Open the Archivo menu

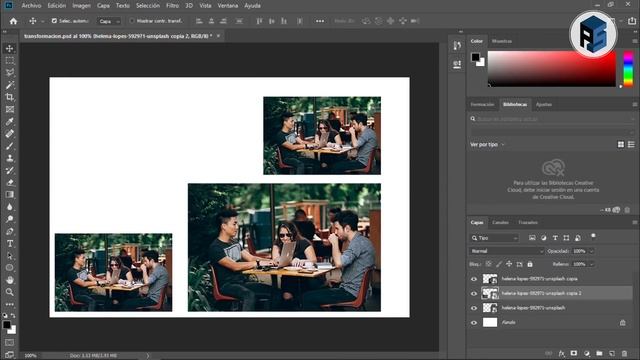coord(31,6)
